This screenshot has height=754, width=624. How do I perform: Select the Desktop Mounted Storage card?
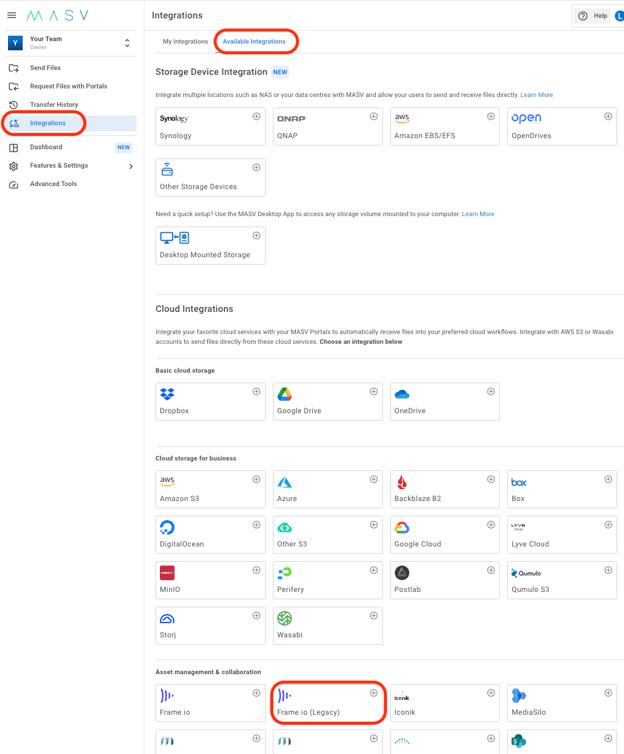tap(210, 246)
